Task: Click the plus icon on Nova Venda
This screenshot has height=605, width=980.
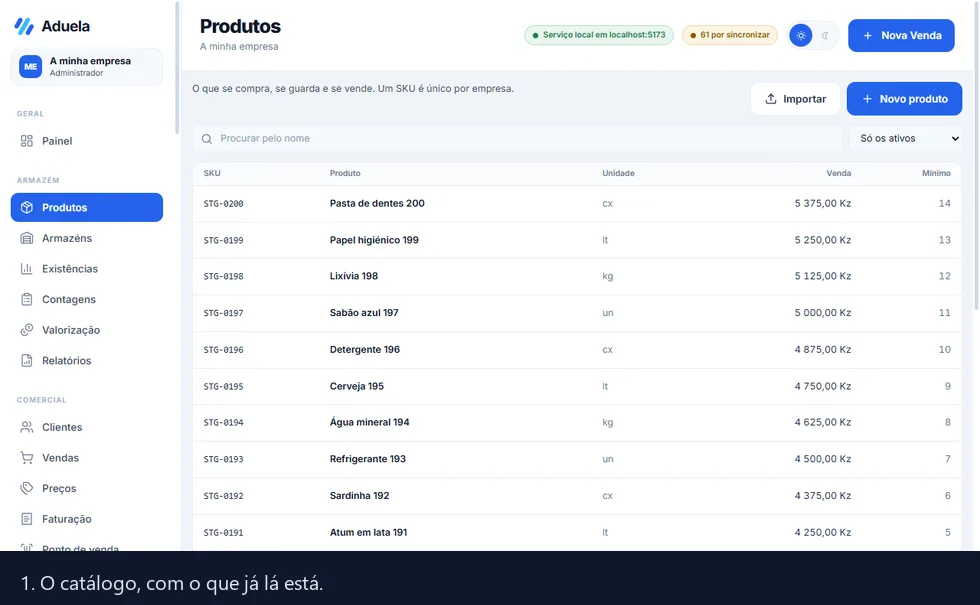Action: click(x=868, y=36)
